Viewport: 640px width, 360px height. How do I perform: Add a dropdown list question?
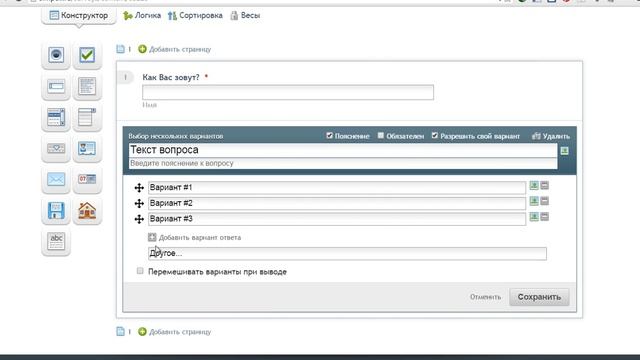point(87,118)
